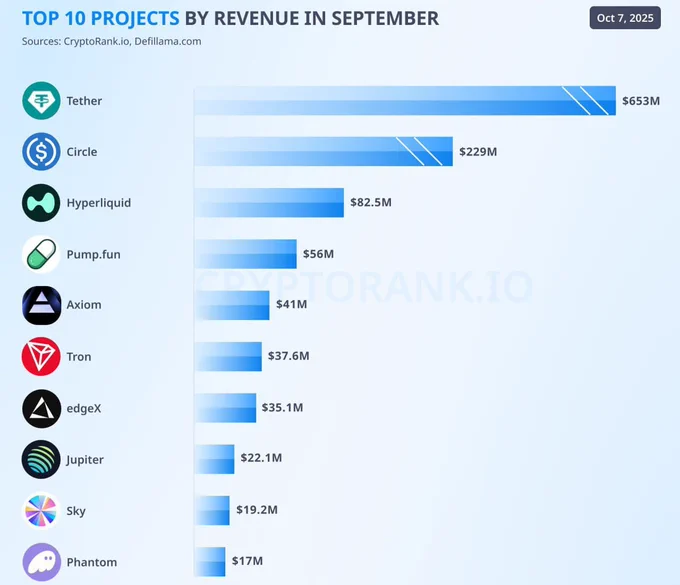The image size is (680, 585).
Task: Click the "$37.6M" value label
Action: 288,356
